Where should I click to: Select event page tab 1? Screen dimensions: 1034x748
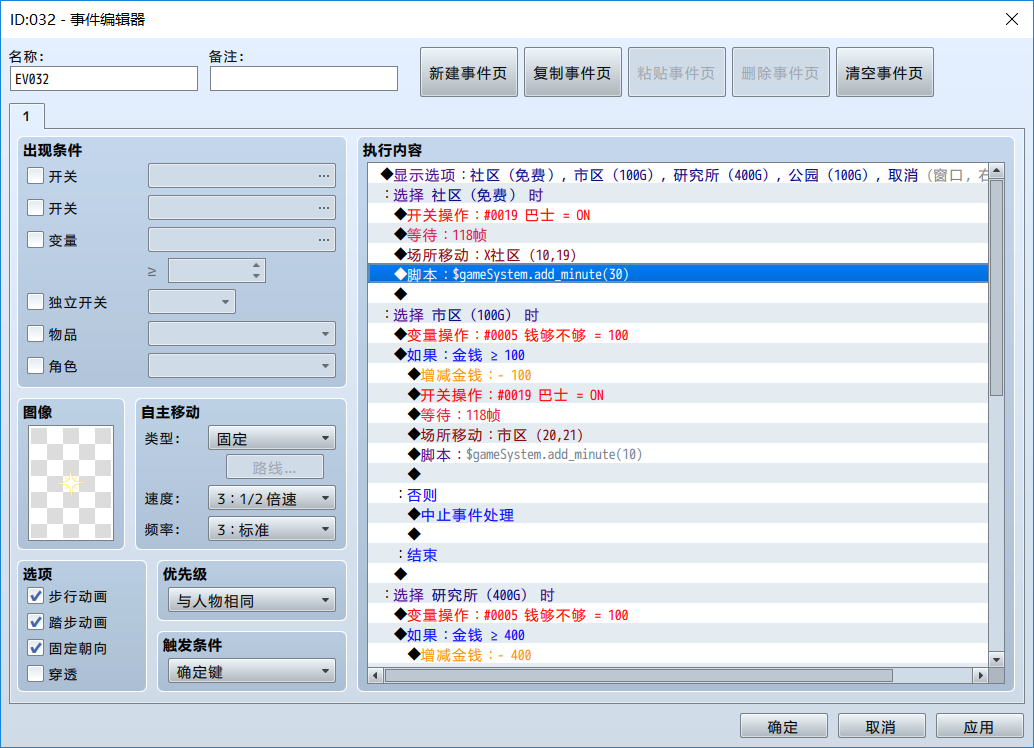[x=26, y=116]
